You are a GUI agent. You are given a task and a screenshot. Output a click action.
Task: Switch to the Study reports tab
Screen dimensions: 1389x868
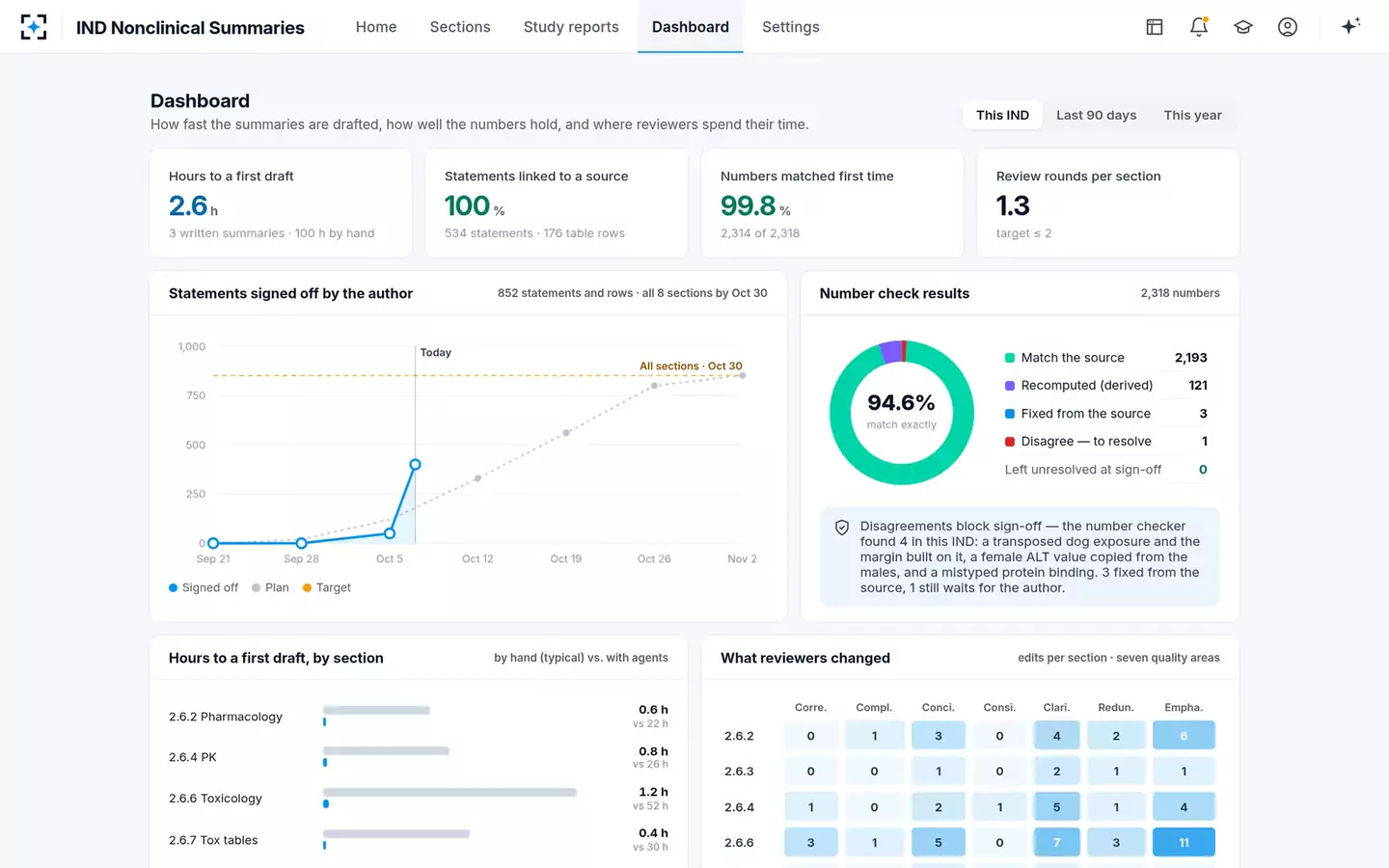571,27
